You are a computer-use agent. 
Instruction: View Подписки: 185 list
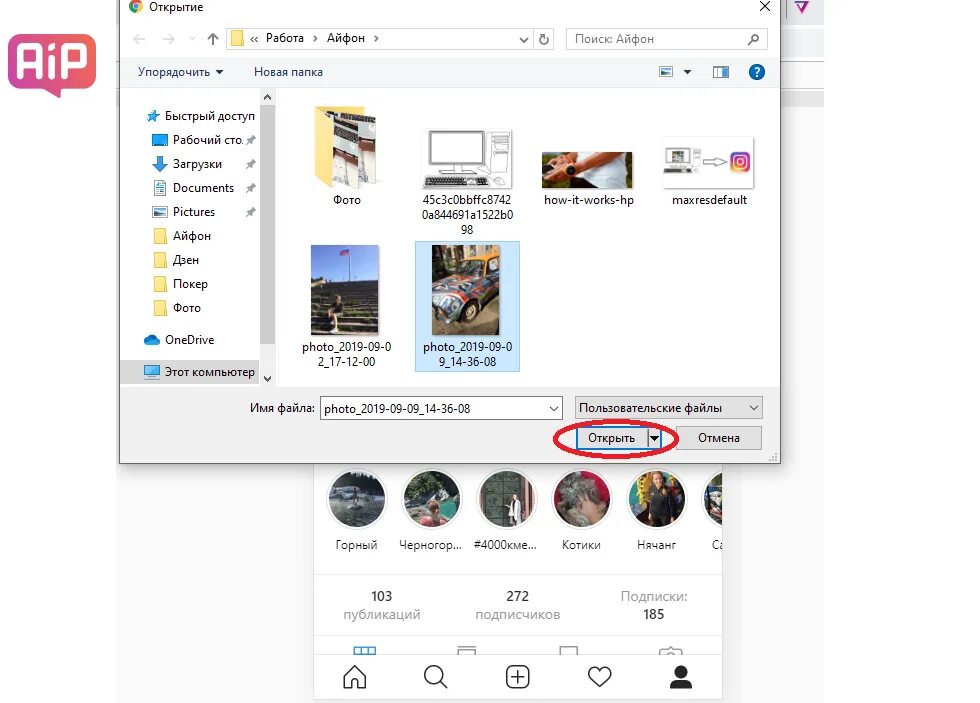coord(654,605)
